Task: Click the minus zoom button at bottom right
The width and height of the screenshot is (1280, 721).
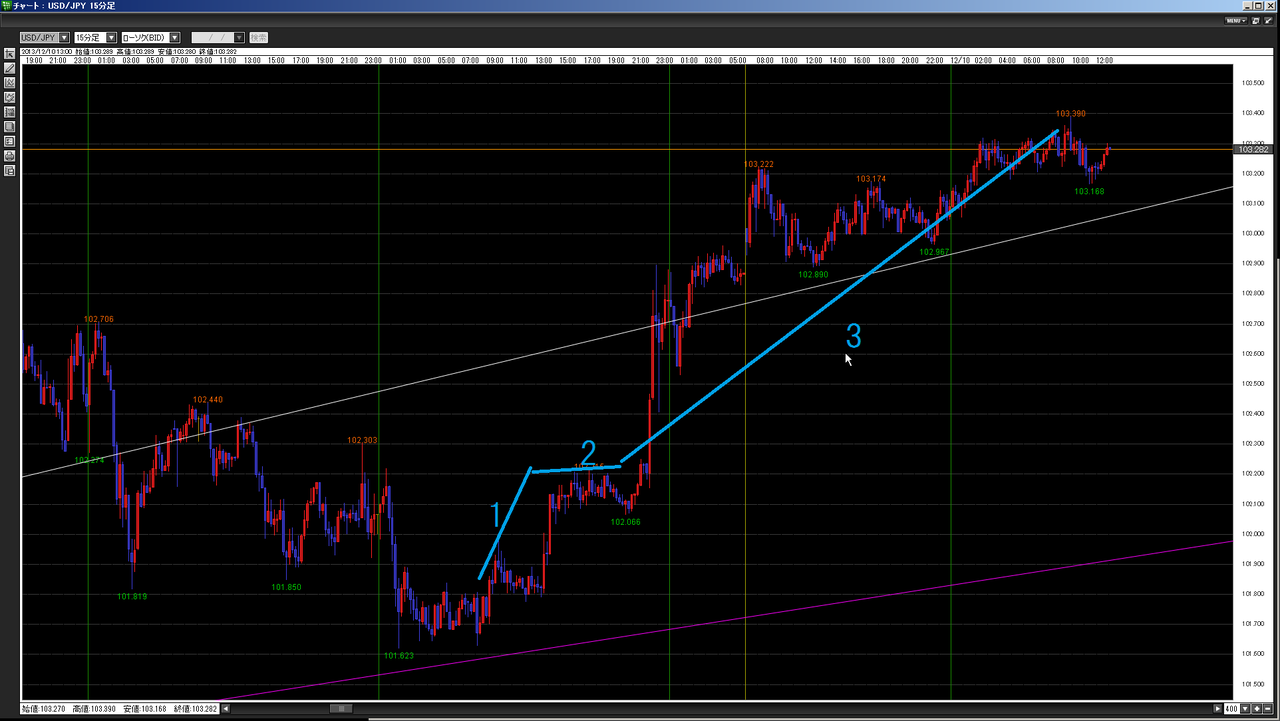Action: click(x=1268, y=709)
